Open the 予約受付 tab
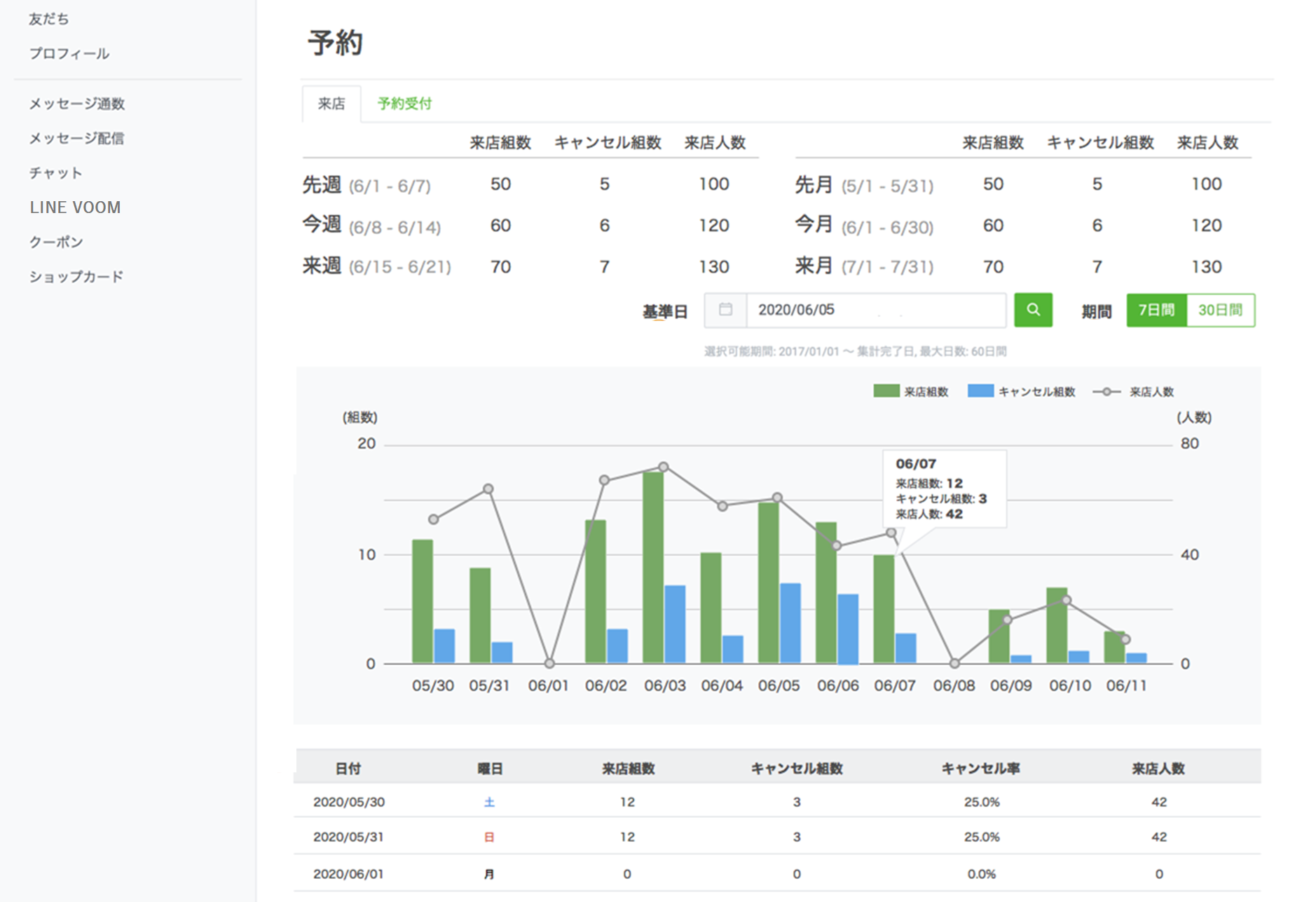 404,104
